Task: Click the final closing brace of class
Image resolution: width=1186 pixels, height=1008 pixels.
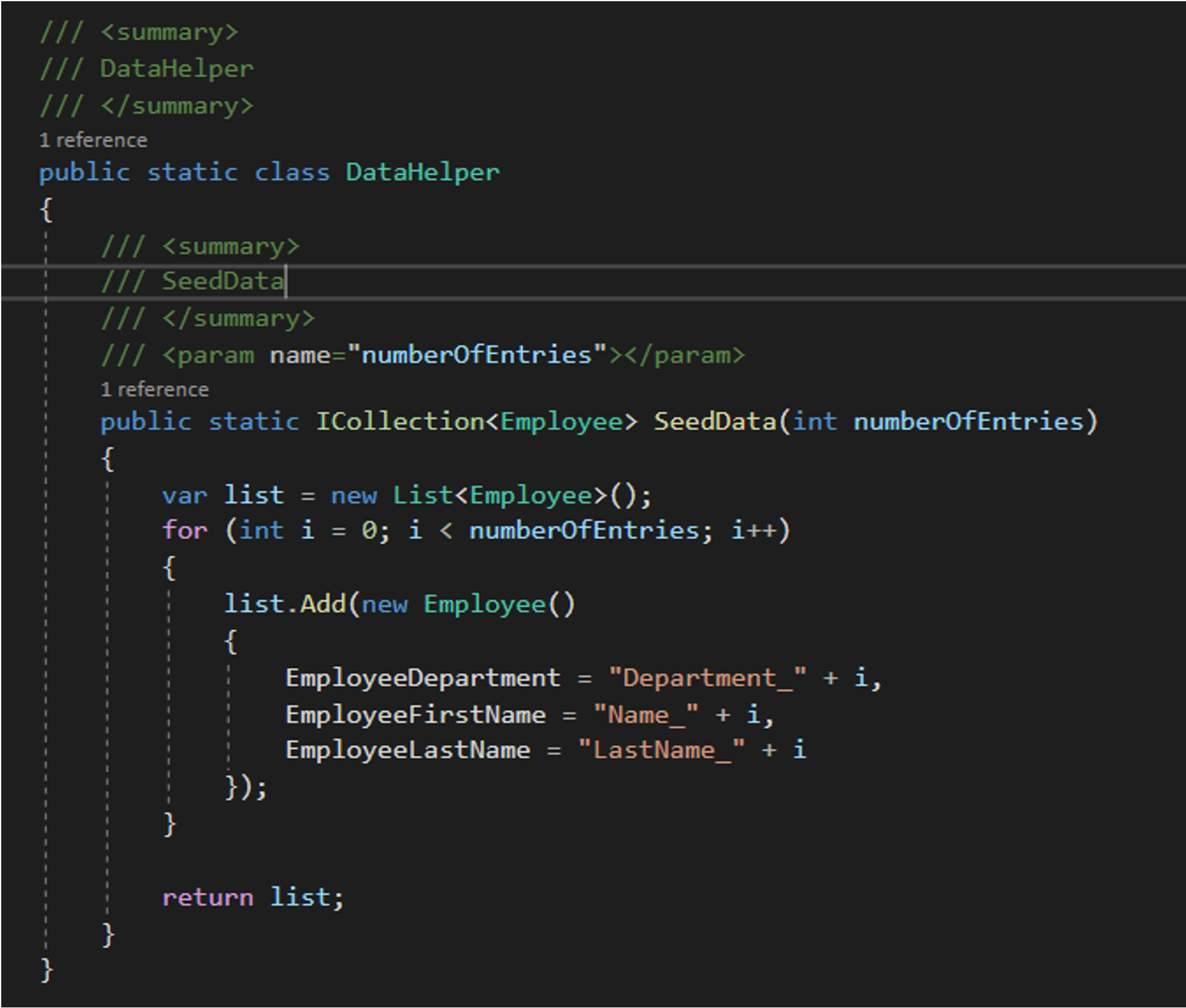Action: pyautogui.click(x=46, y=971)
